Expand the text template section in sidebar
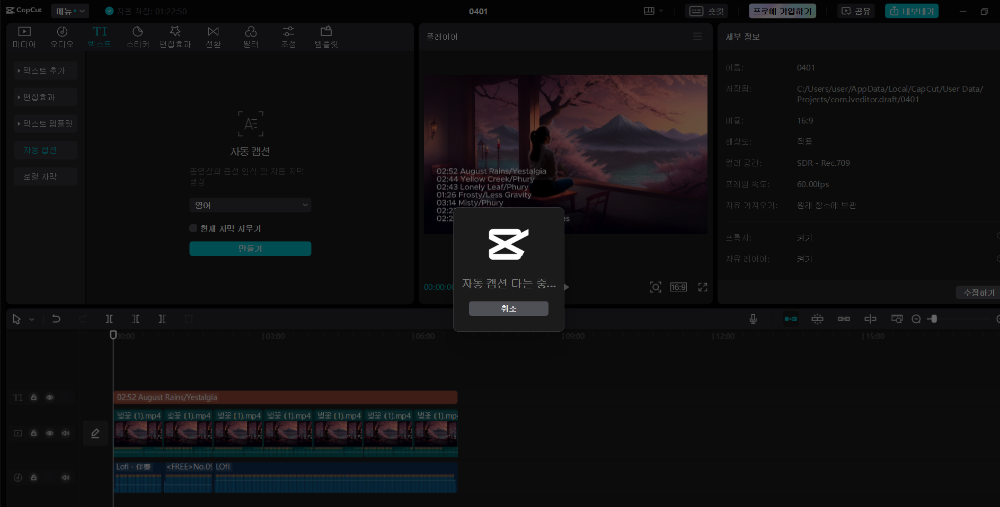The image size is (1000, 507). (45, 124)
